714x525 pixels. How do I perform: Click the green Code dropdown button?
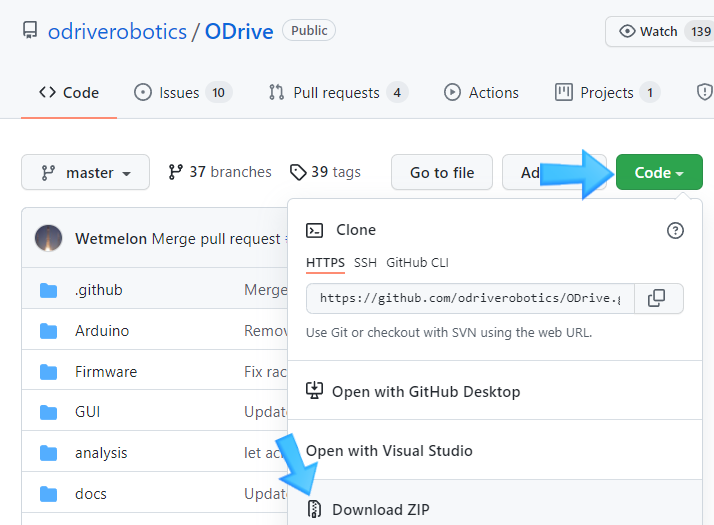(x=659, y=172)
